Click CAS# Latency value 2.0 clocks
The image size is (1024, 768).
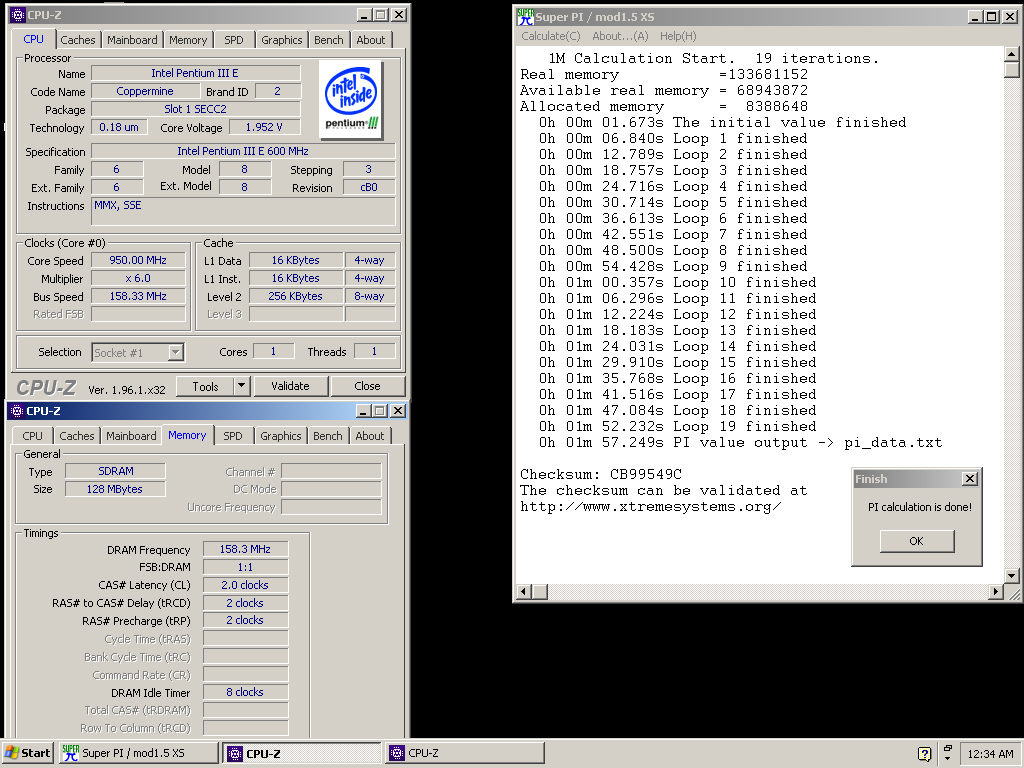pos(245,585)
